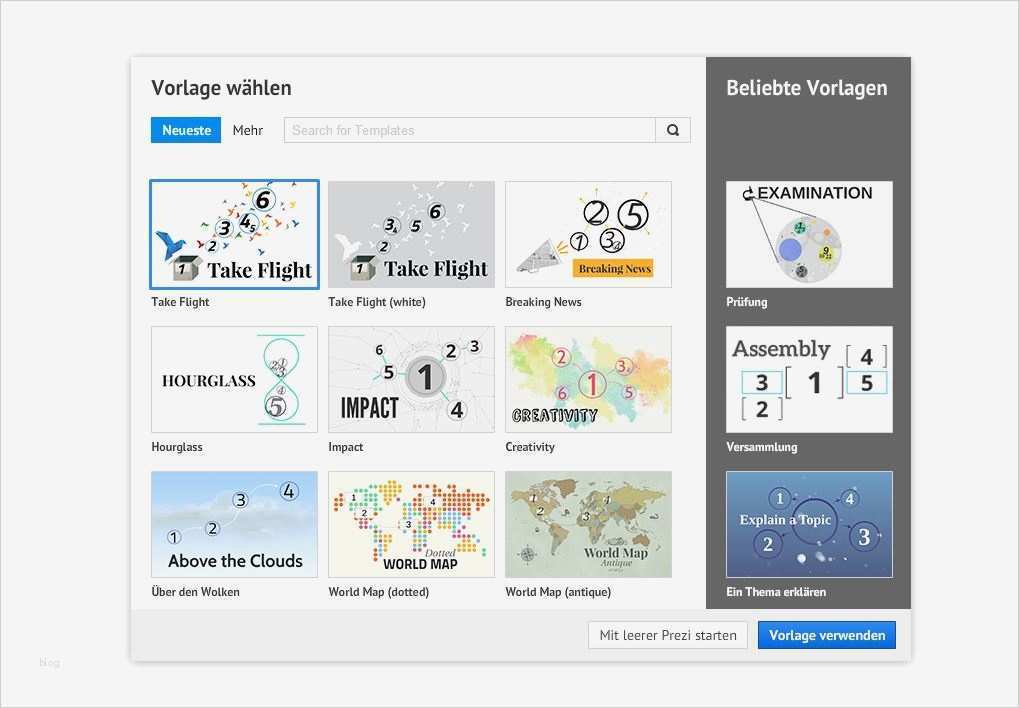Click the Vorlage wählen dialog heading
Viewport: 1019px width, 708px height.
click(x=221, y=88)
